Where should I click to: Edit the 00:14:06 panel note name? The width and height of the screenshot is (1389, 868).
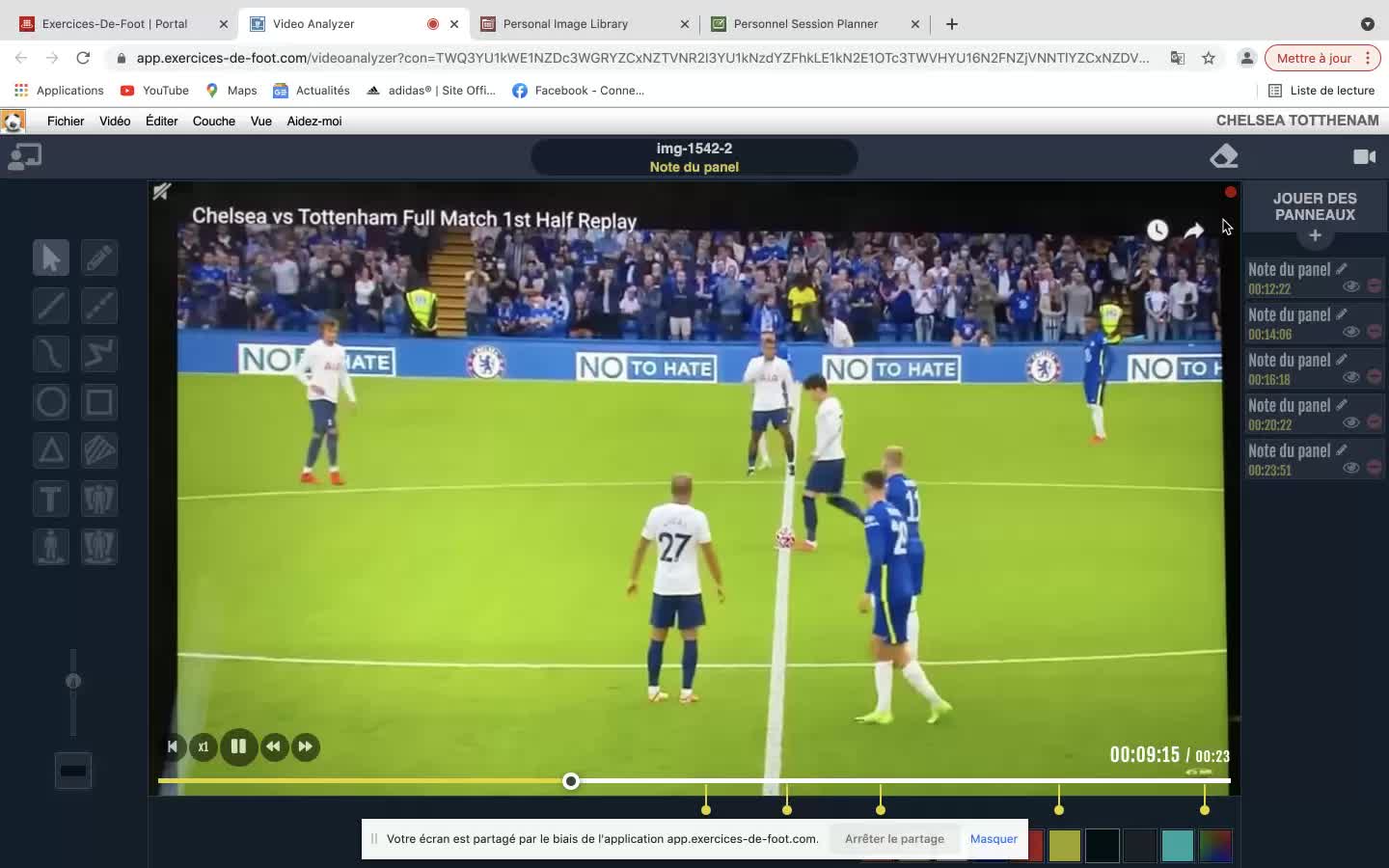coord(1342,313)
